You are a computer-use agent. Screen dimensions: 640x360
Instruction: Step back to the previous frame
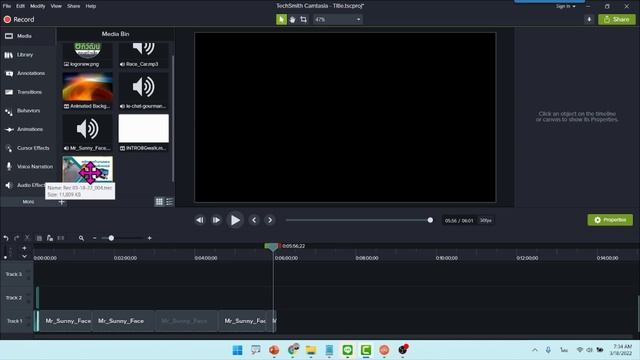(x=200, y=220)
